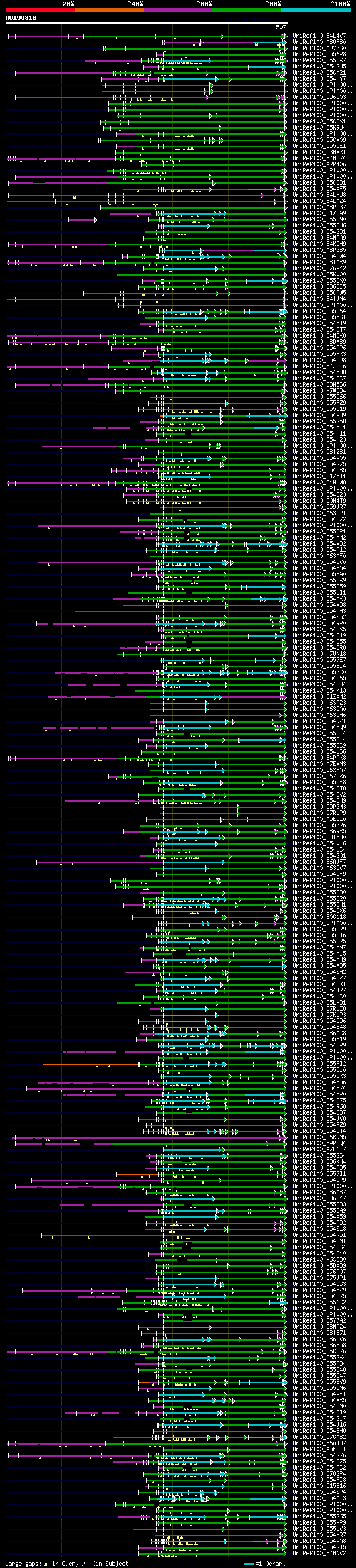Viewport: 356px width, 1568px height.
Task: Open hit UniRef100_Q552K7
Action: (x=319, y=60)
